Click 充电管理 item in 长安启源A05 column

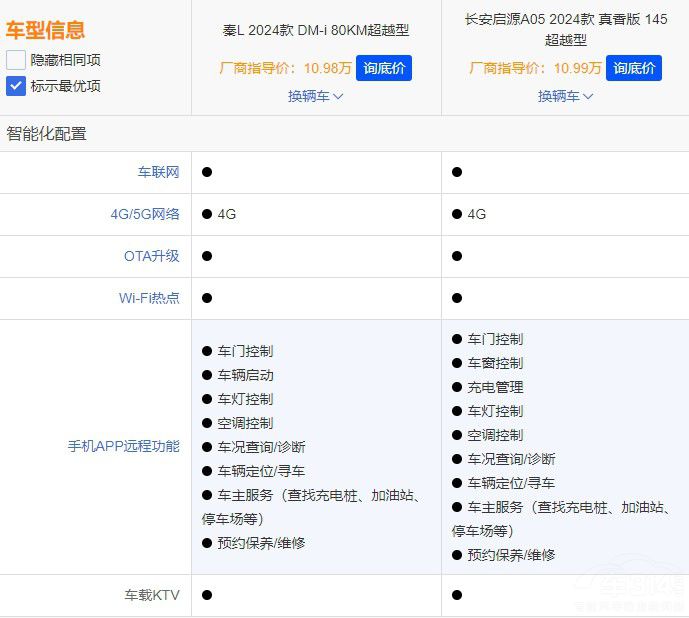click(495, 387)
